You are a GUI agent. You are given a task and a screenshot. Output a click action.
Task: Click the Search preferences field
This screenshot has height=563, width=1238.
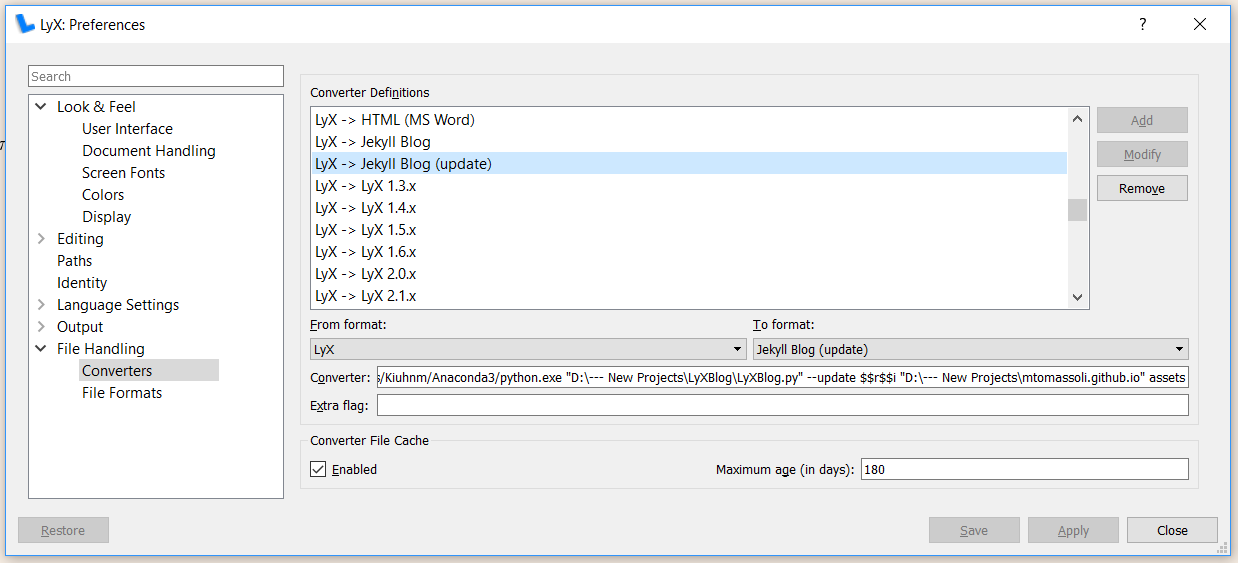point(156,76)
